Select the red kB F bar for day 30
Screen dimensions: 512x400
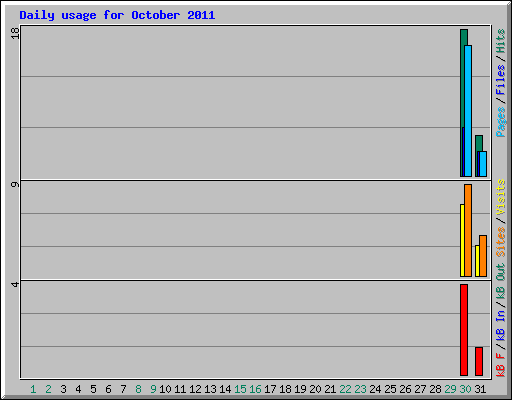[x=464, y=330]
